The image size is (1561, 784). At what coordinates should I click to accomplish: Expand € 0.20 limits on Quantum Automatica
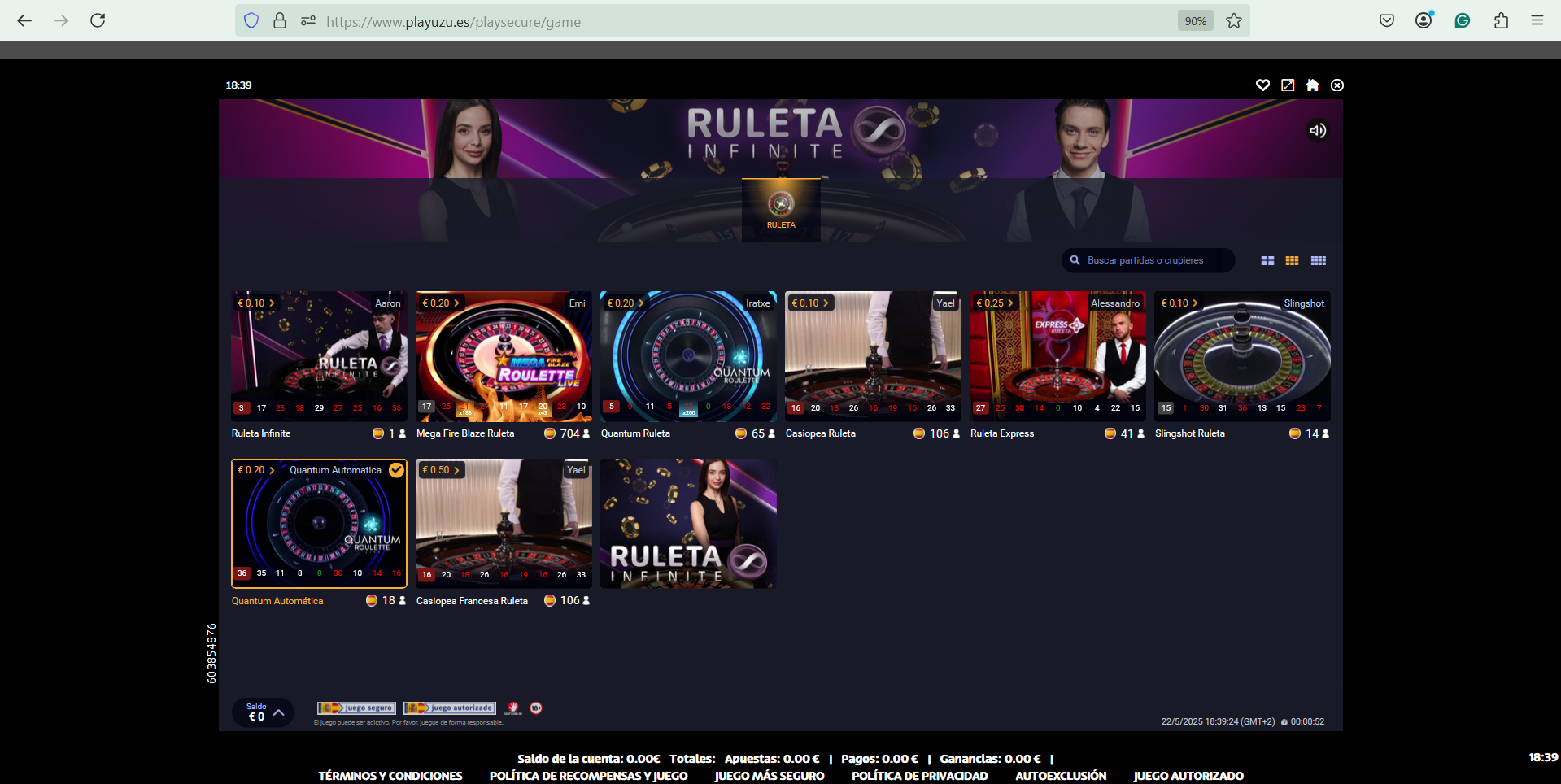click(256, 470)
